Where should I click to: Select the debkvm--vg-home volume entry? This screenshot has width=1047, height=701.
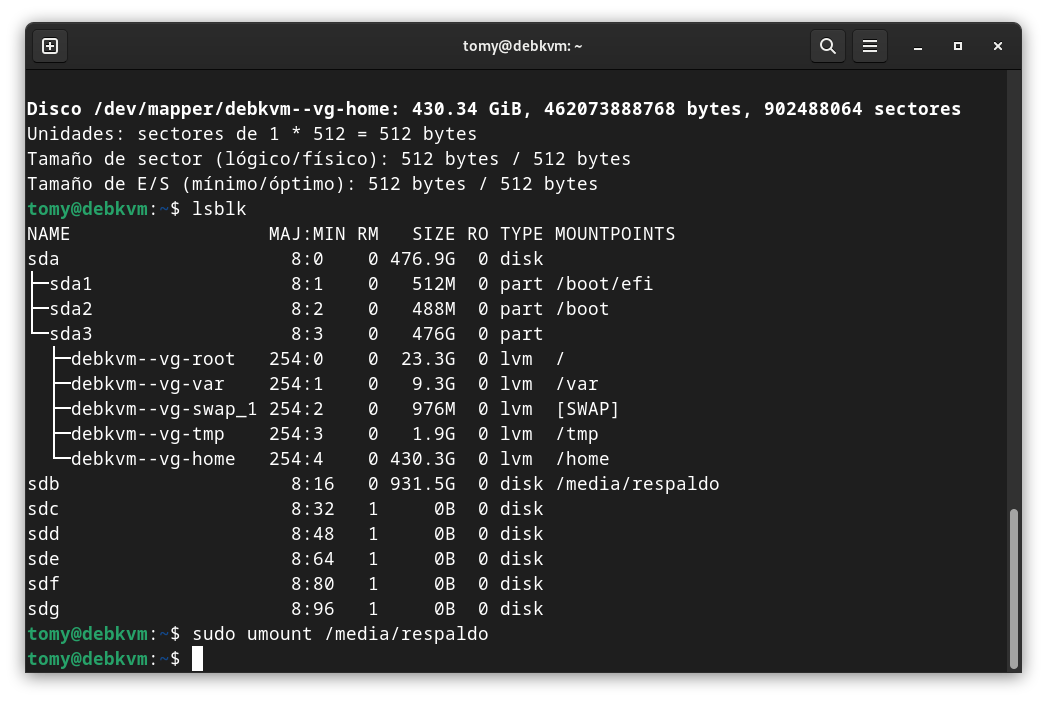152,459
